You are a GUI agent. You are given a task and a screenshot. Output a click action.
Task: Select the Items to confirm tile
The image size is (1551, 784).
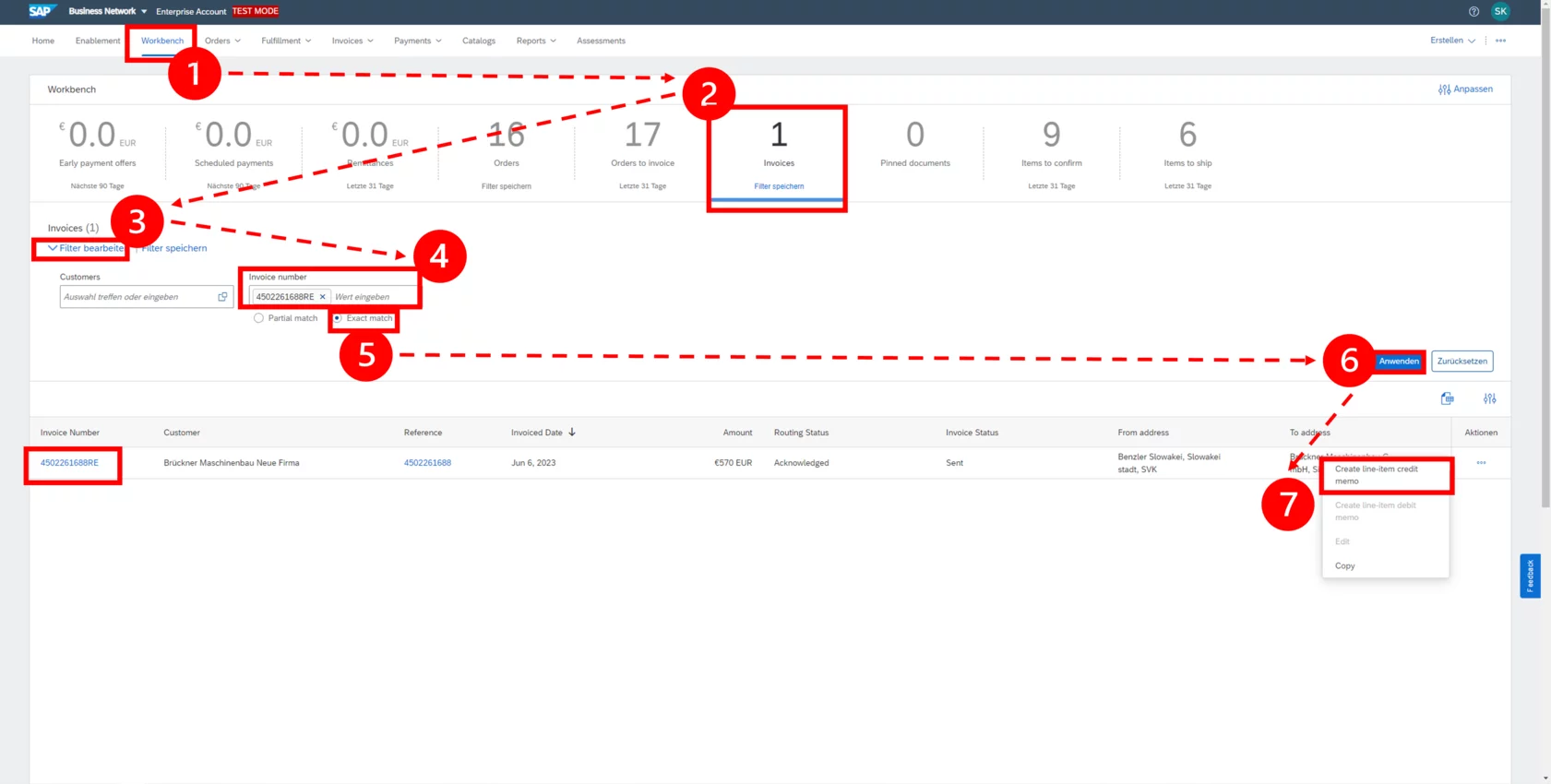click(1051, 154)
